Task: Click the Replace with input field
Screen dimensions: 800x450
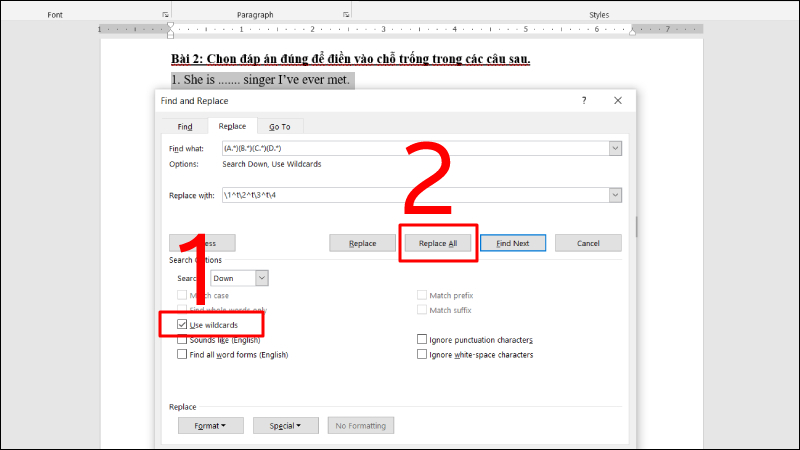Action: [x=415, y=195]
